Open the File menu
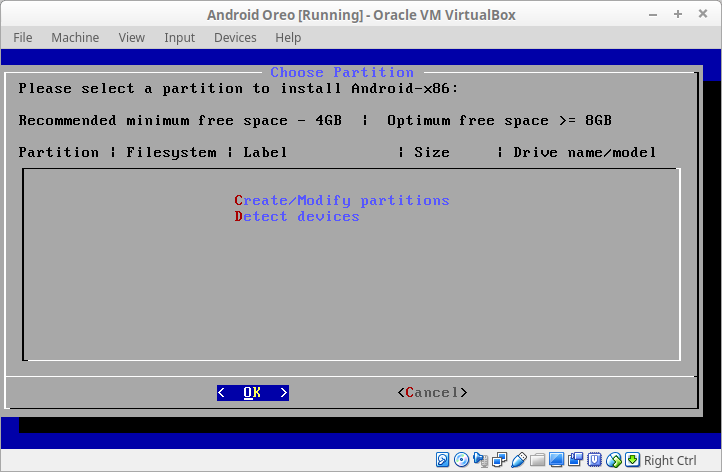The width and height of the screenshot is (722, 472). (x=23, y=37)
